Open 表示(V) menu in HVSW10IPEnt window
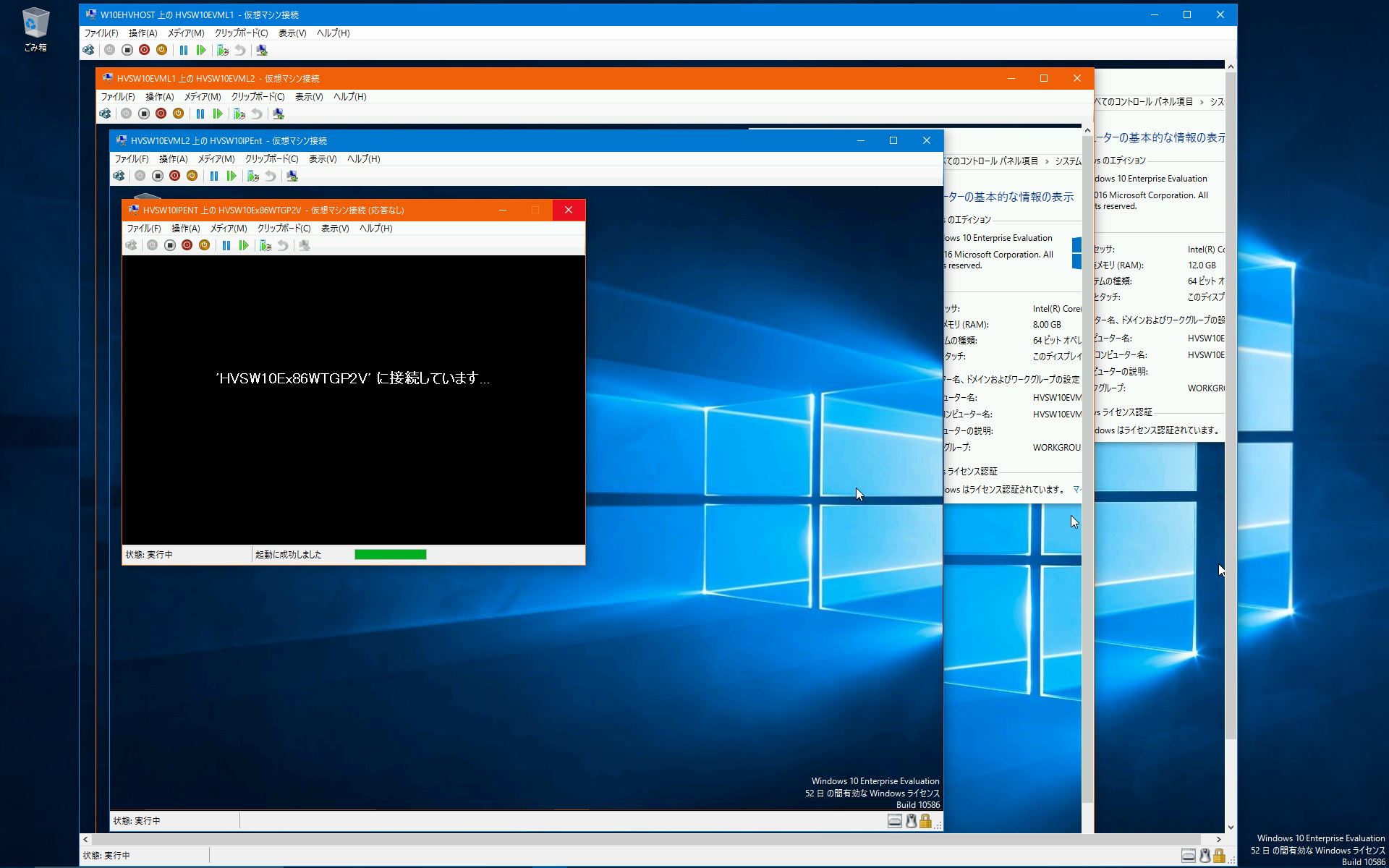 pos(323,158)
